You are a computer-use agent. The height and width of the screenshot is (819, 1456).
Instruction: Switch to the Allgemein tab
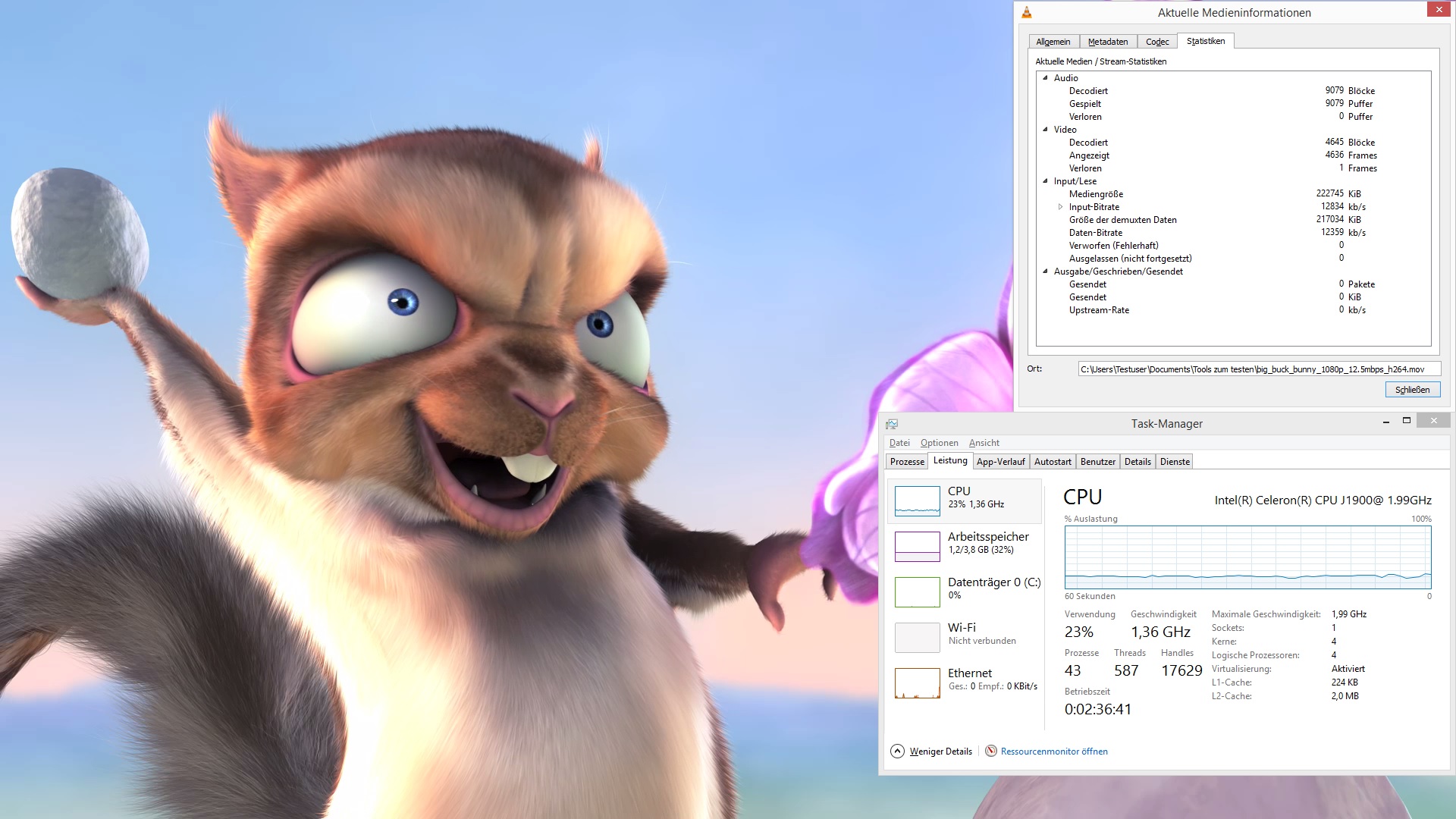[1053, 42]
